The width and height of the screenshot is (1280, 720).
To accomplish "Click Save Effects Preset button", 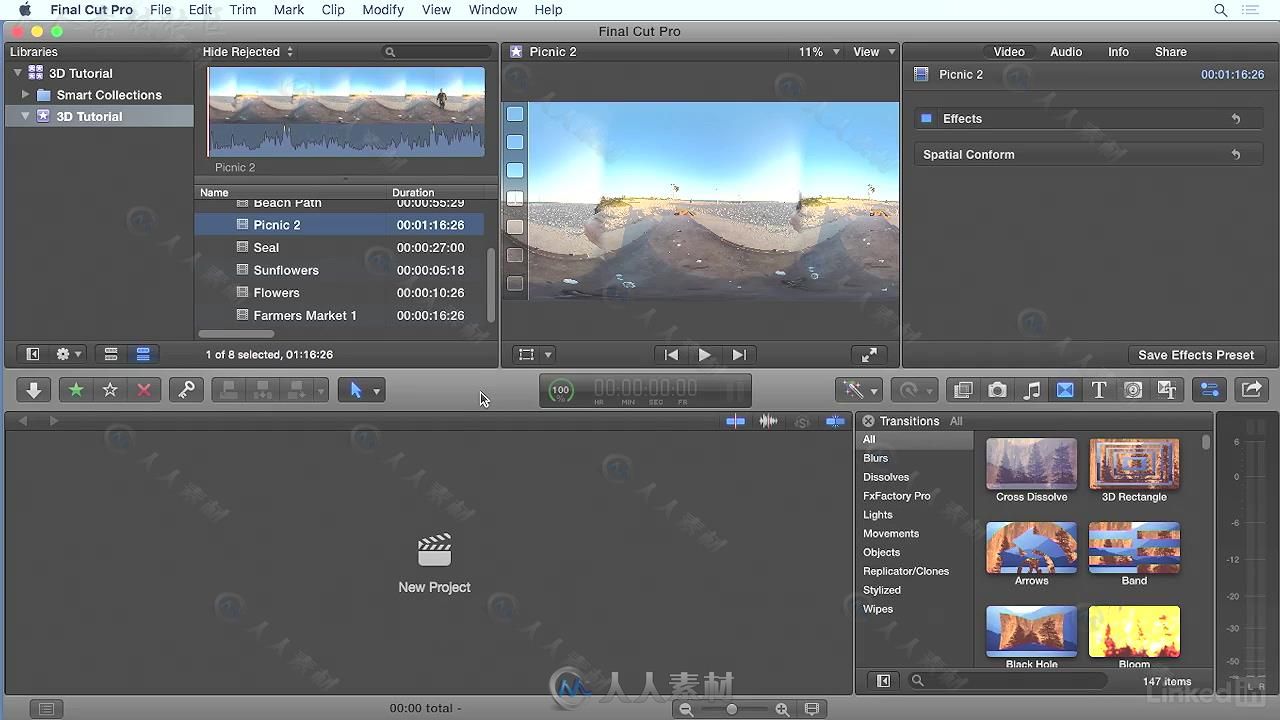I will pos(1196,355).
